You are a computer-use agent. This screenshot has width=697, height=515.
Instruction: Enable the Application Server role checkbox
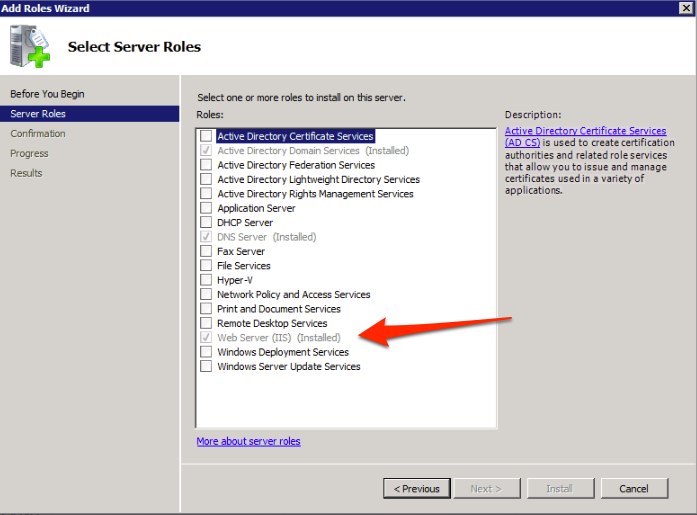(x=206, y=208)
